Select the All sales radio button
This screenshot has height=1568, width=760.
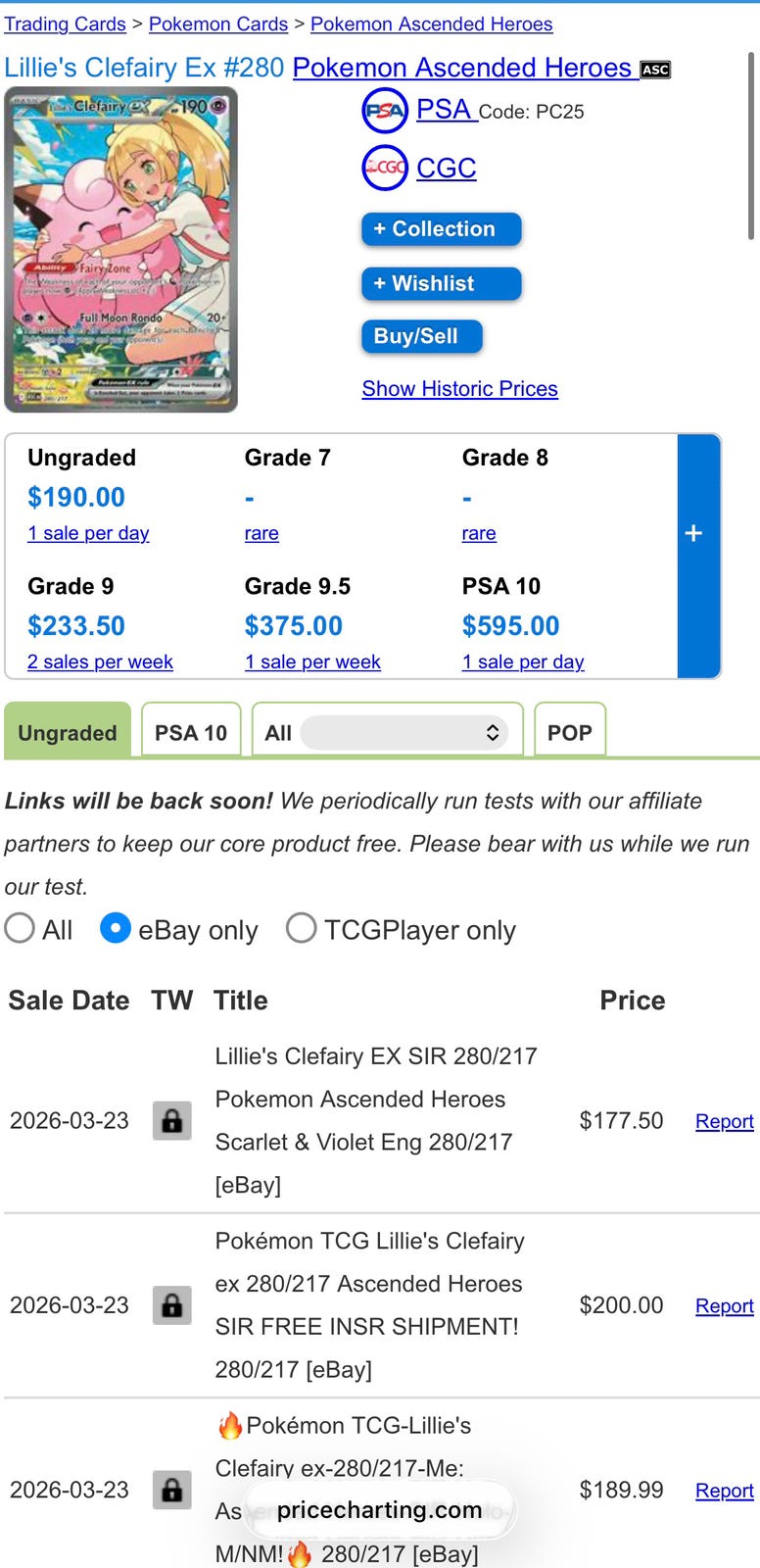[x=20, y=928]
